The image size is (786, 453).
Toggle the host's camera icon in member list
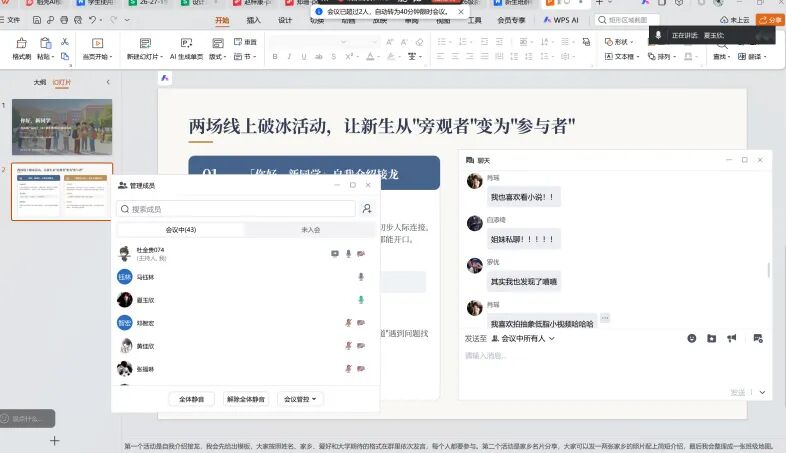(x=335, y=254)
